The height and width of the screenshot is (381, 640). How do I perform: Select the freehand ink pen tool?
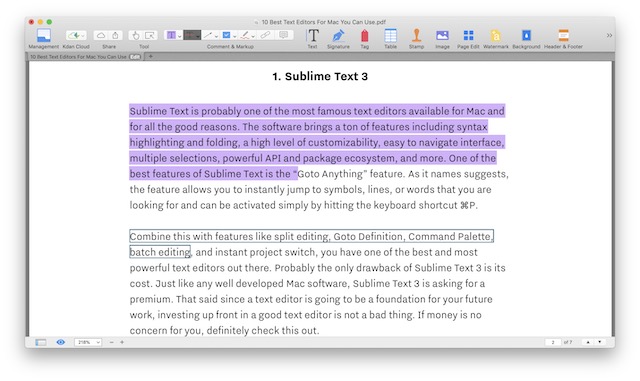[x=245, y=36]
